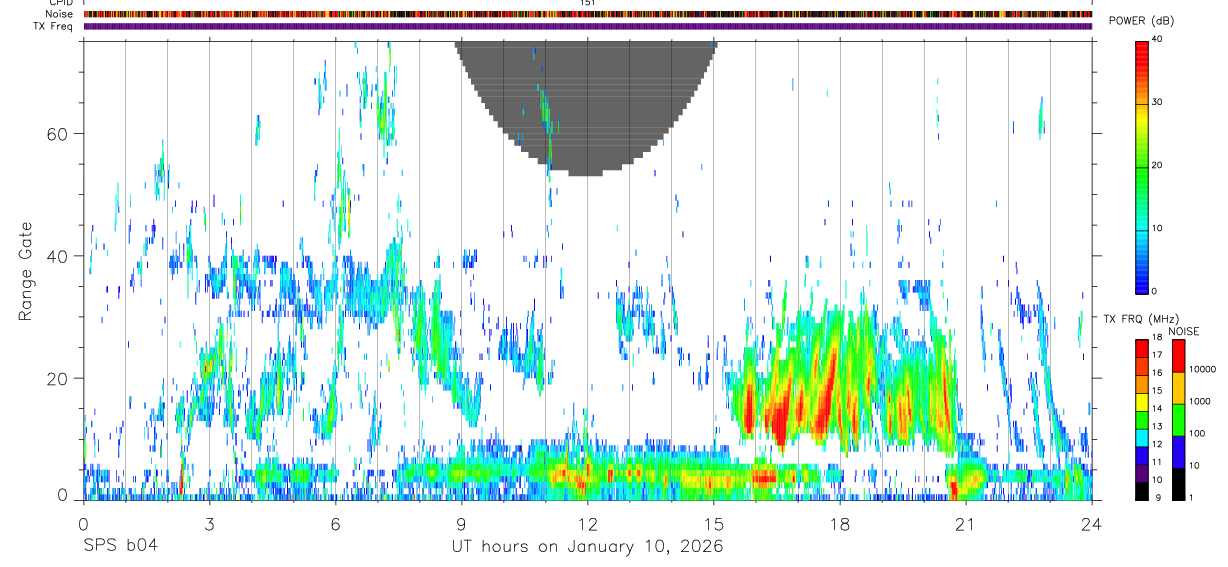
Task: Click the NOISE legend title above its color bar
Action: [1183, 331]
